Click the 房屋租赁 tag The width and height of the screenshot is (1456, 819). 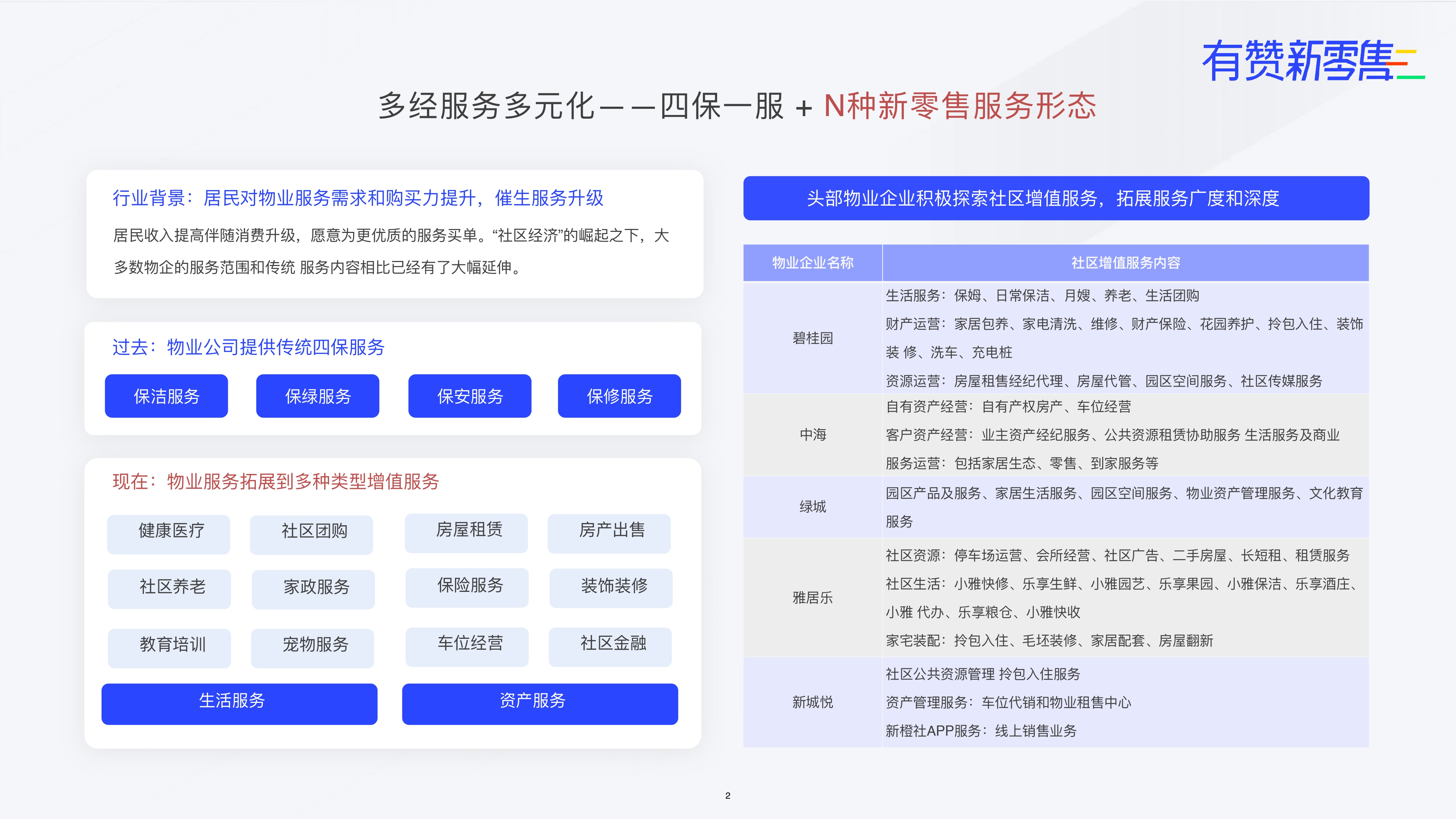[x=466, y=533]
